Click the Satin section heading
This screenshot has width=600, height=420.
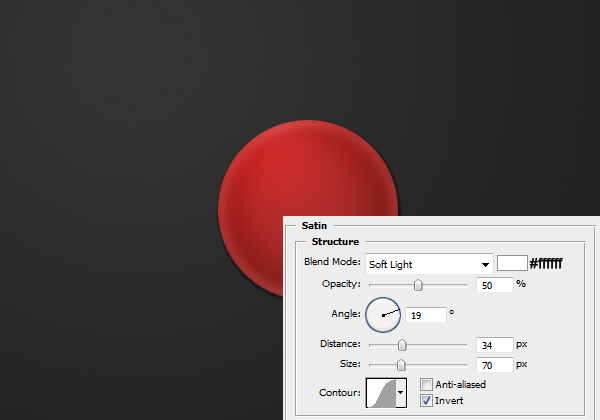pos(314,226)
